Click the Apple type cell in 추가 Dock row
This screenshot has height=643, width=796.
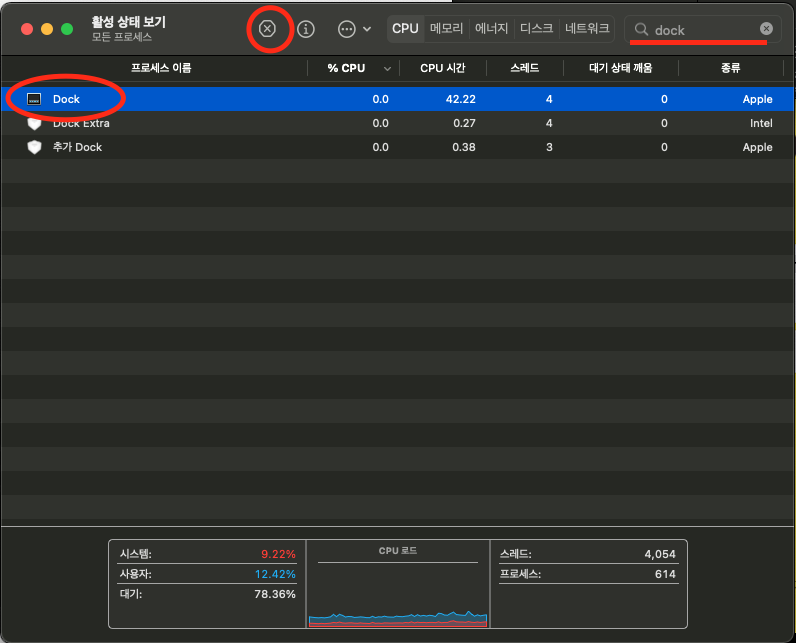click(x=757, y=147)
